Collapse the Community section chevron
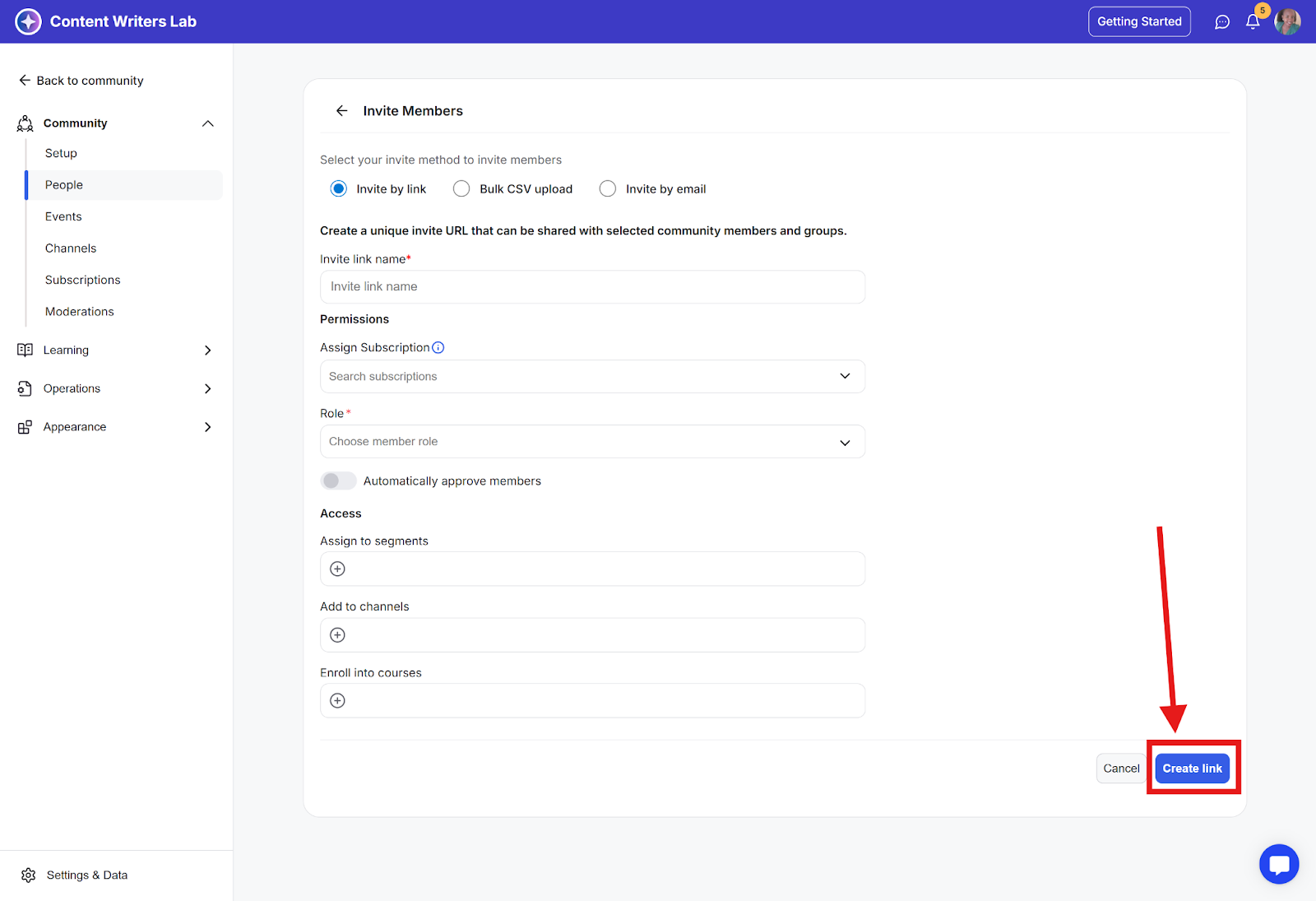Screen dimensions: 1316x901 [x=208, y=123]
